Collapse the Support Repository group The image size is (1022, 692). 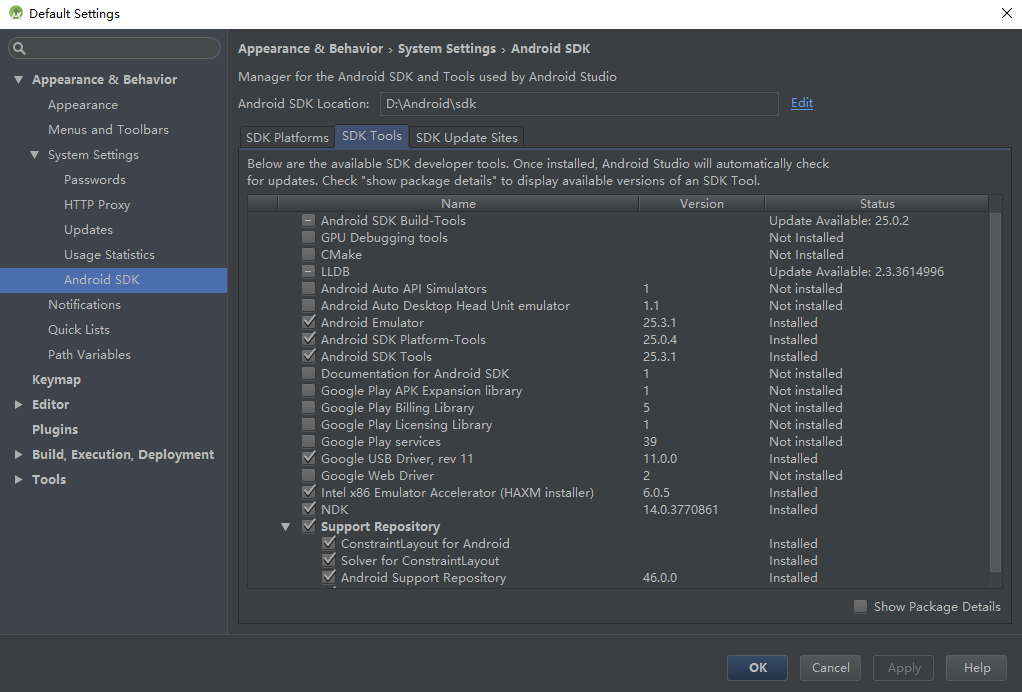pos(286,527)
